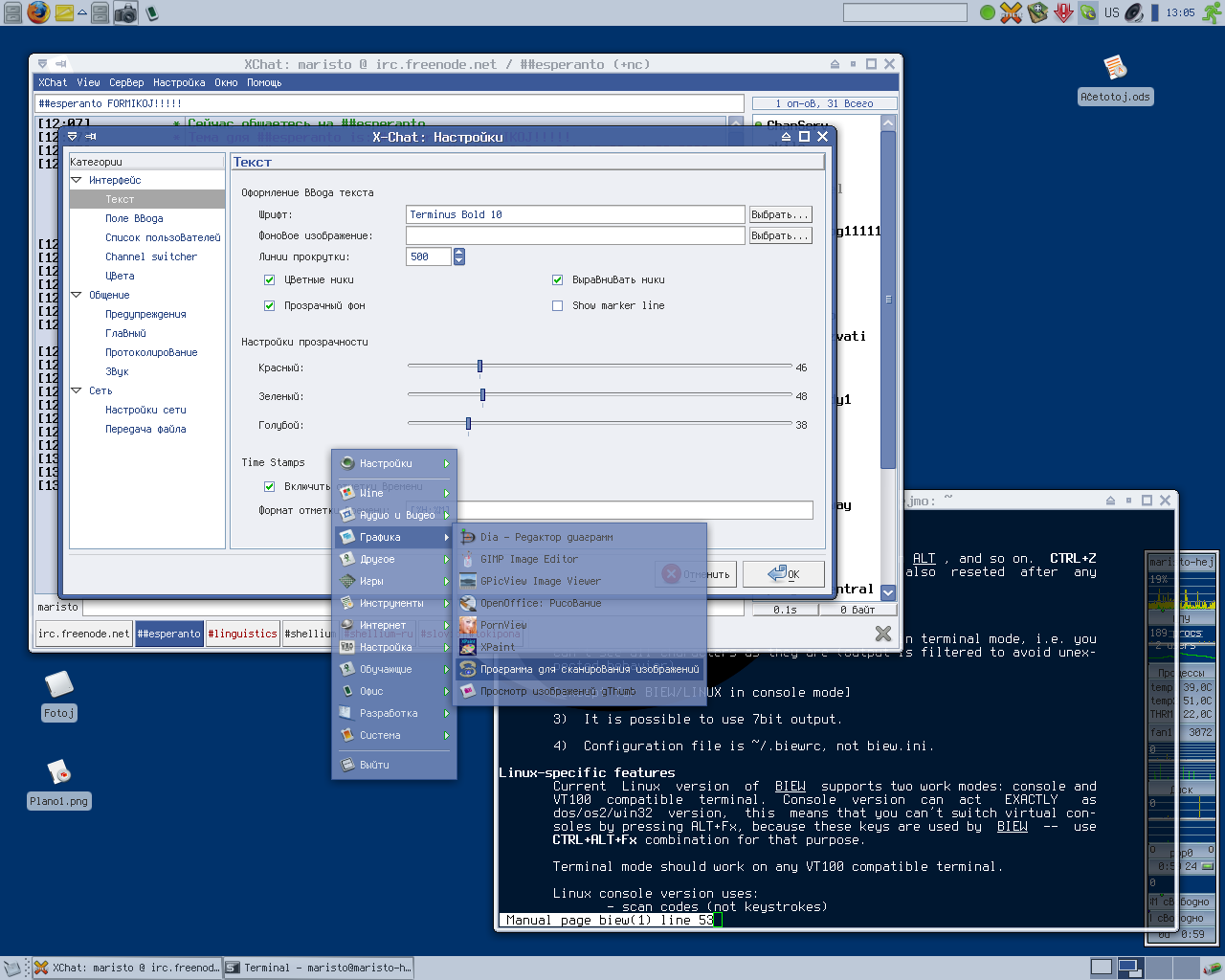Screen dimensions: 1225x980
Task: Launch Dia diagram editor from submenu
Action: click(580, 537)
